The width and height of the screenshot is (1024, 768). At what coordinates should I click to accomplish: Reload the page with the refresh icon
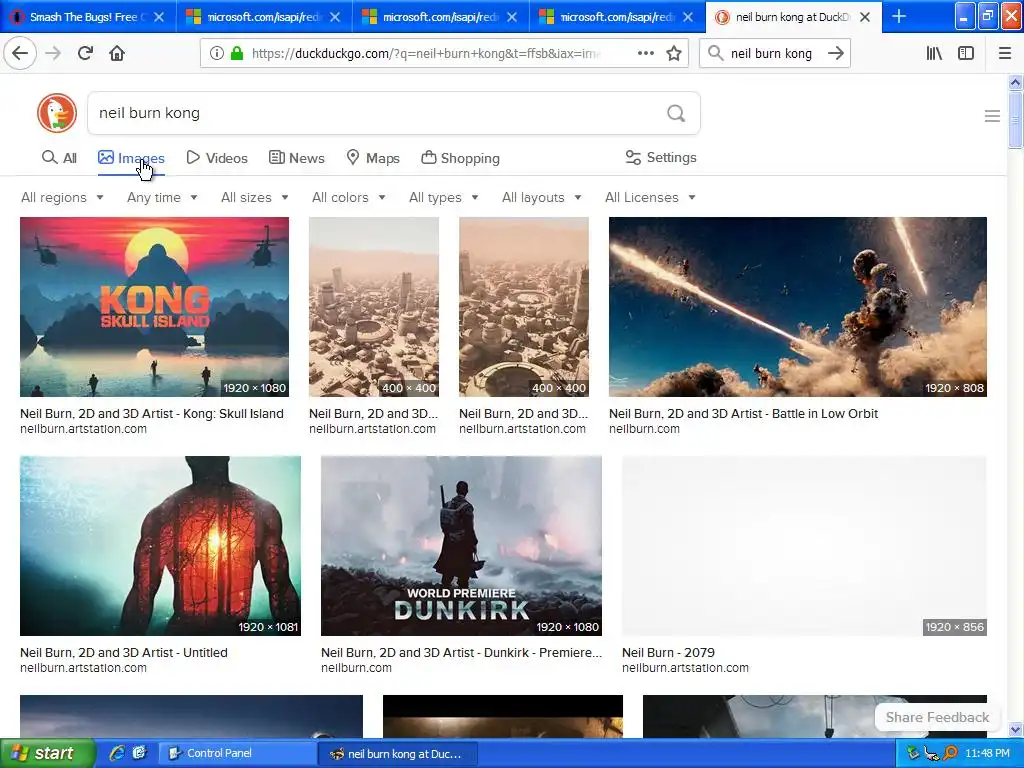click(x=85, y=54)
